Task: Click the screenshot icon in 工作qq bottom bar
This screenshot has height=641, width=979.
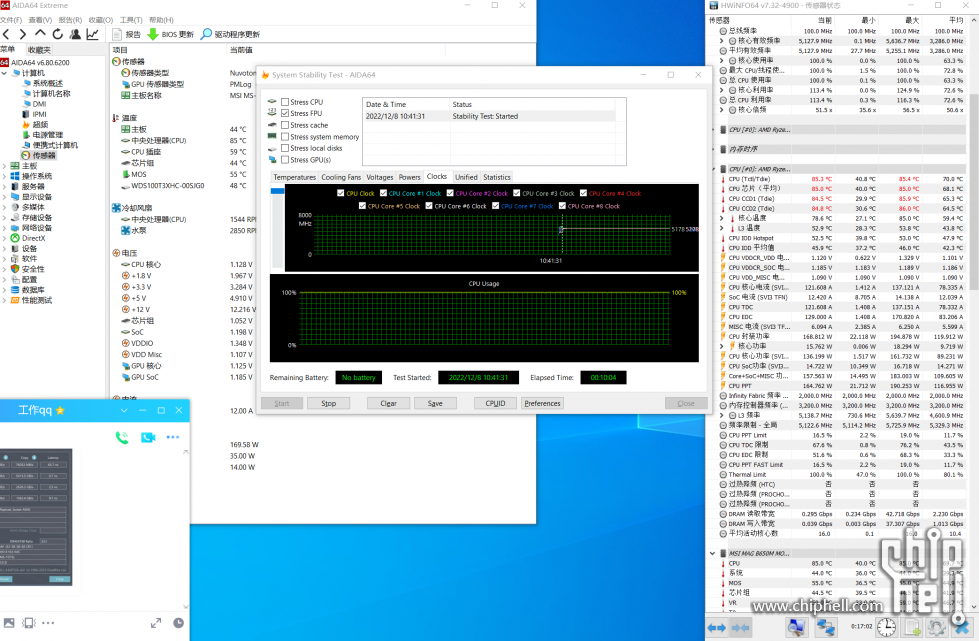Action: (29, 623)
